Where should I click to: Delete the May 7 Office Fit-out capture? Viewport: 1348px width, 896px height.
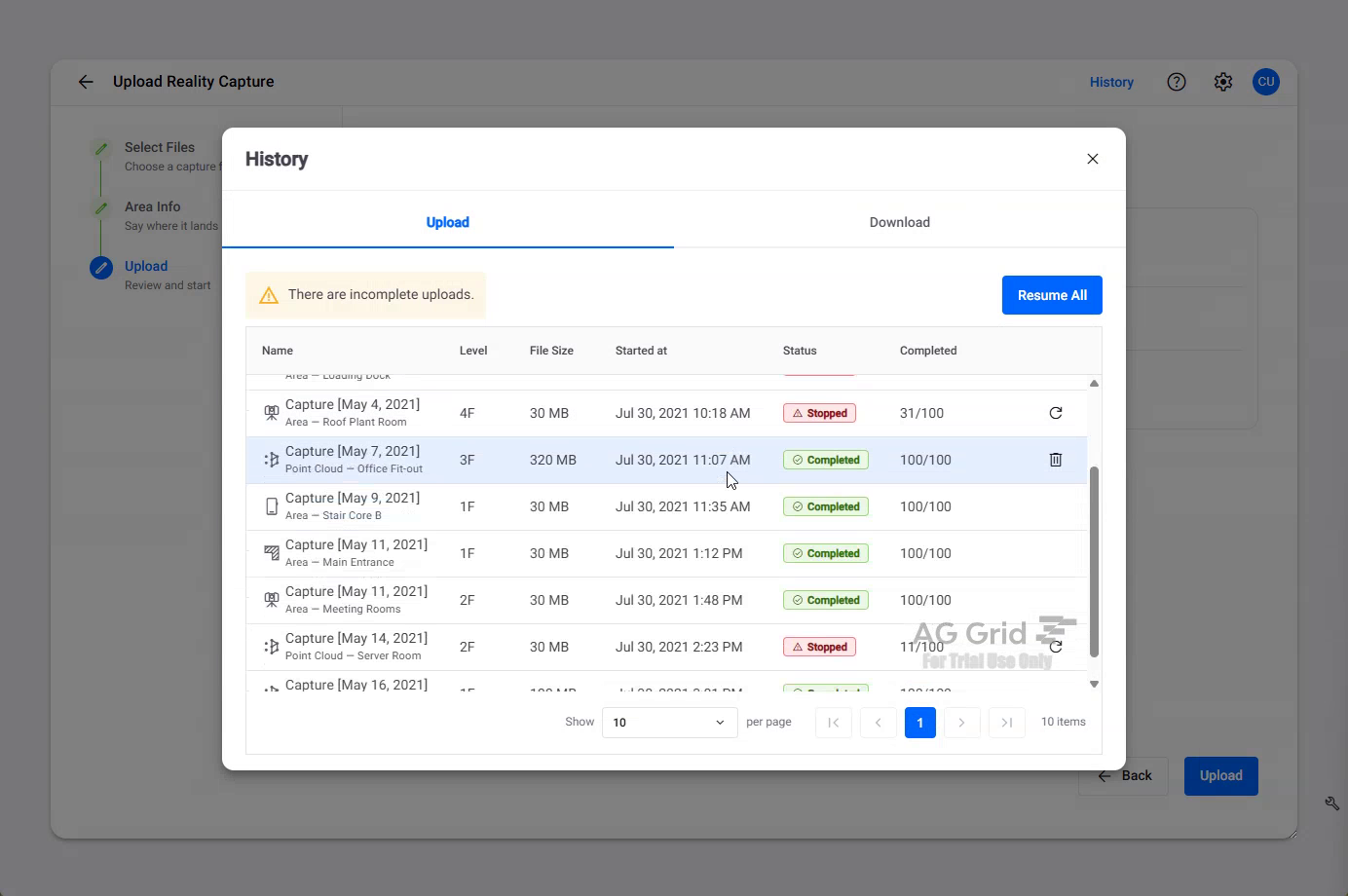(x=1056, y=460)
